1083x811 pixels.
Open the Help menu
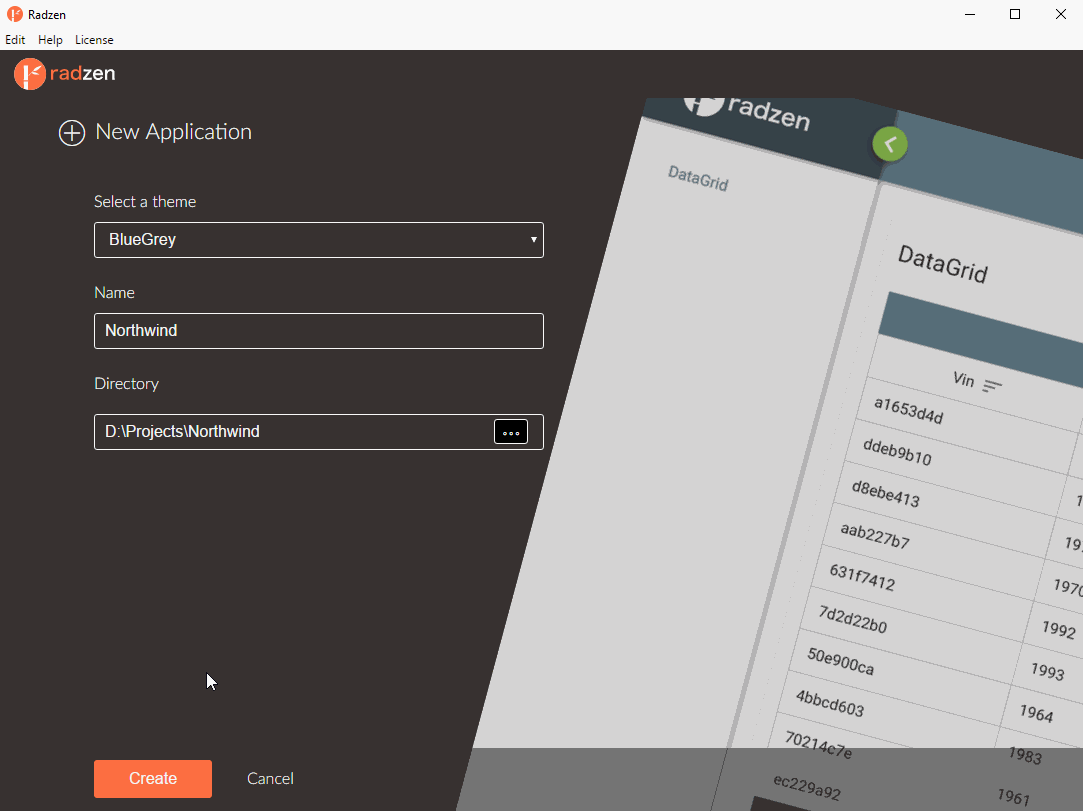pyautogui.click(x=50, y=39)
